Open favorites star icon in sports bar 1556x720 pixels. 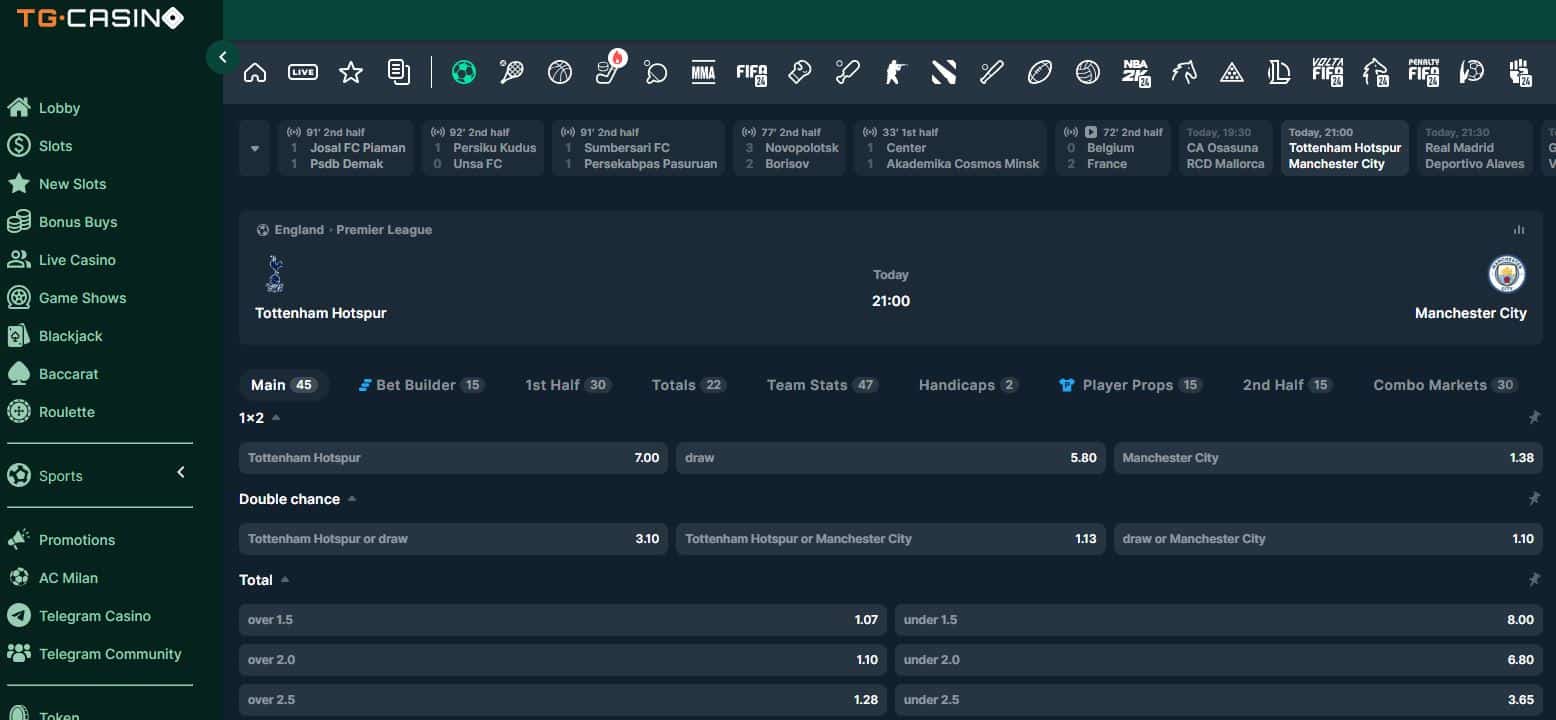point(351,72)
